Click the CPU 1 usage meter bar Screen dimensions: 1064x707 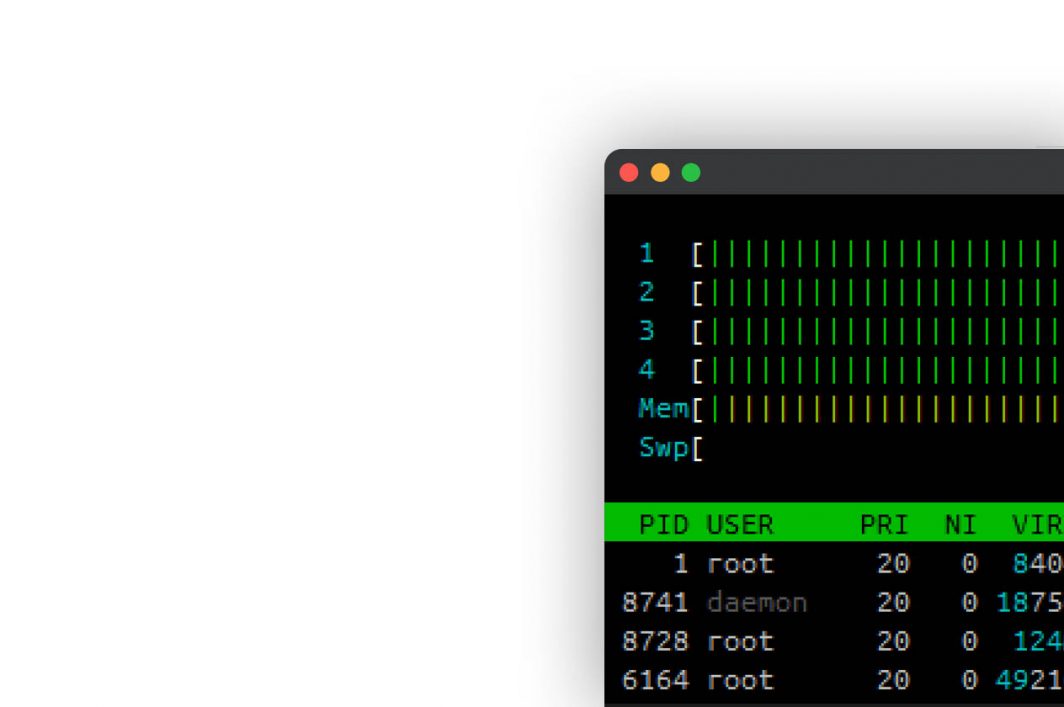(x=880, y=254)
